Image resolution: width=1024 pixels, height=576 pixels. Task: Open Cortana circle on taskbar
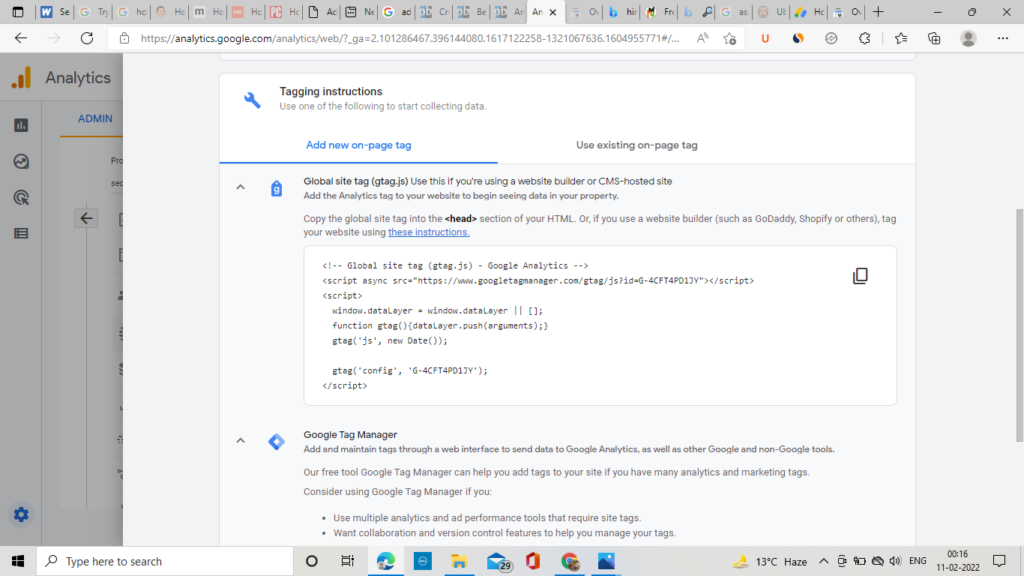(312, 561)
